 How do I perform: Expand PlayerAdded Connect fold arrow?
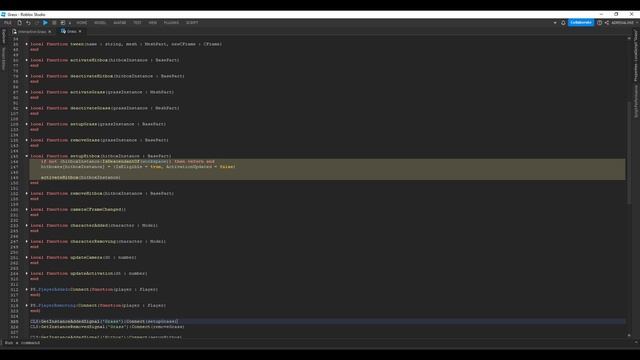pos(27,289)
